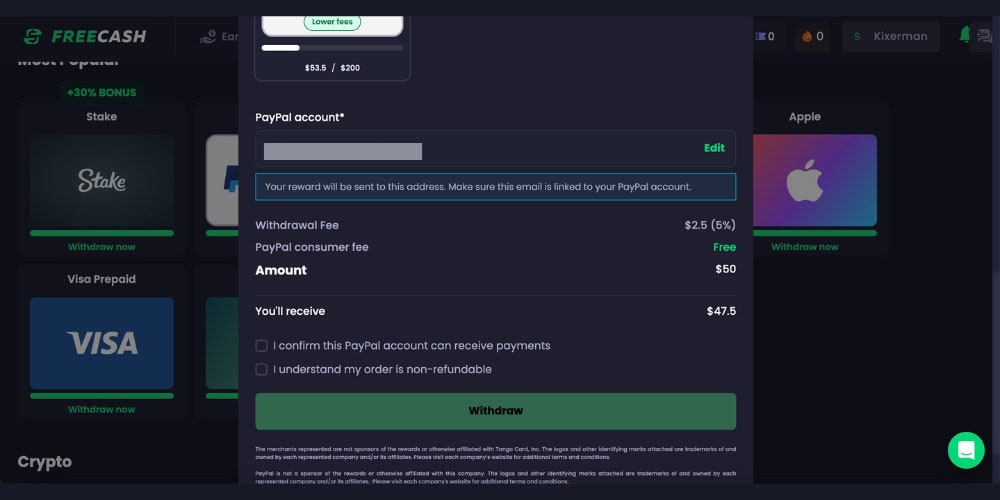Check PayPal account can receive payments box
Image resolution: width=1000 pixels, height=500 pixels.
[262, 346]
